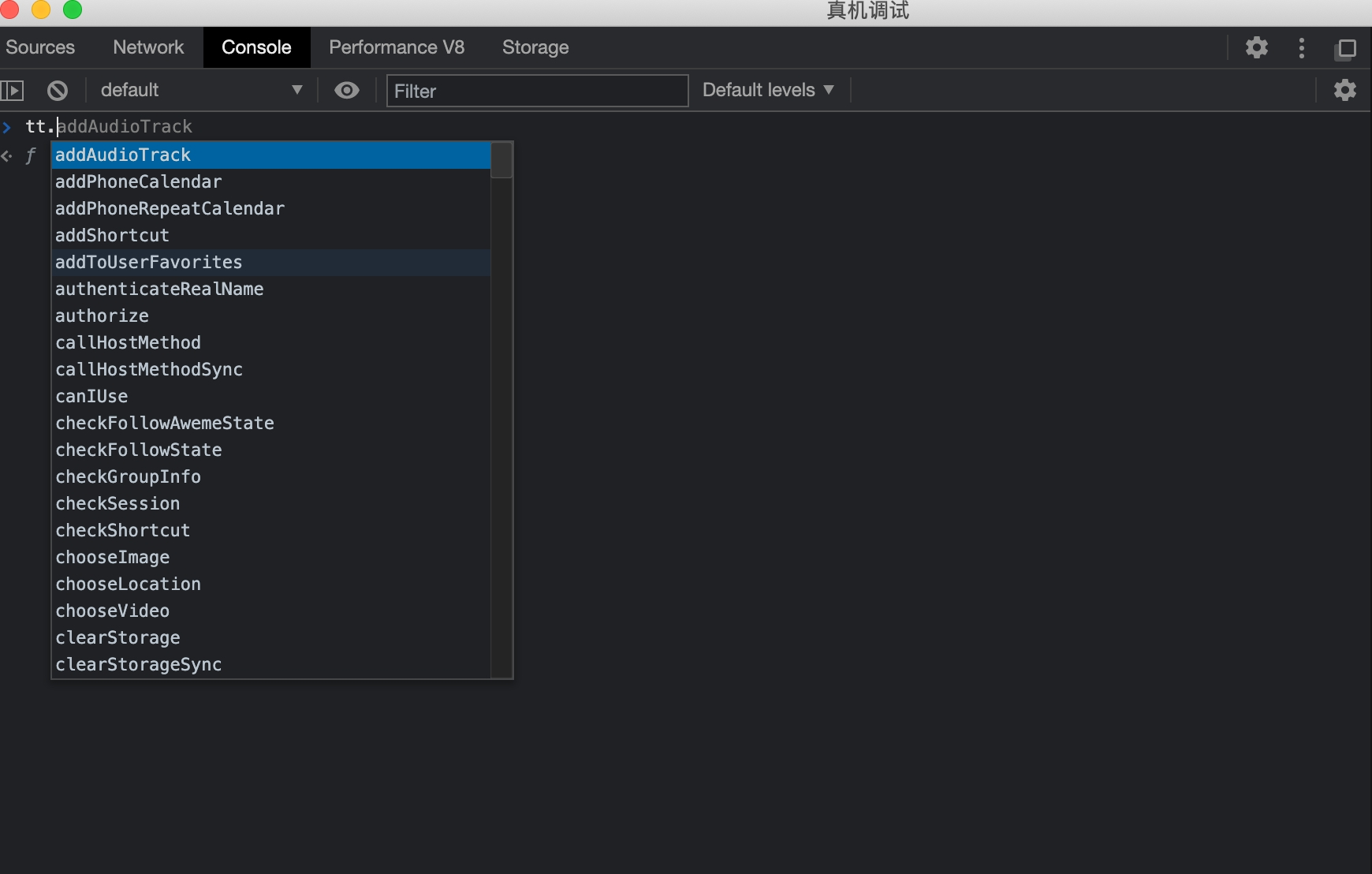Clear the console output

coord(58,91)
